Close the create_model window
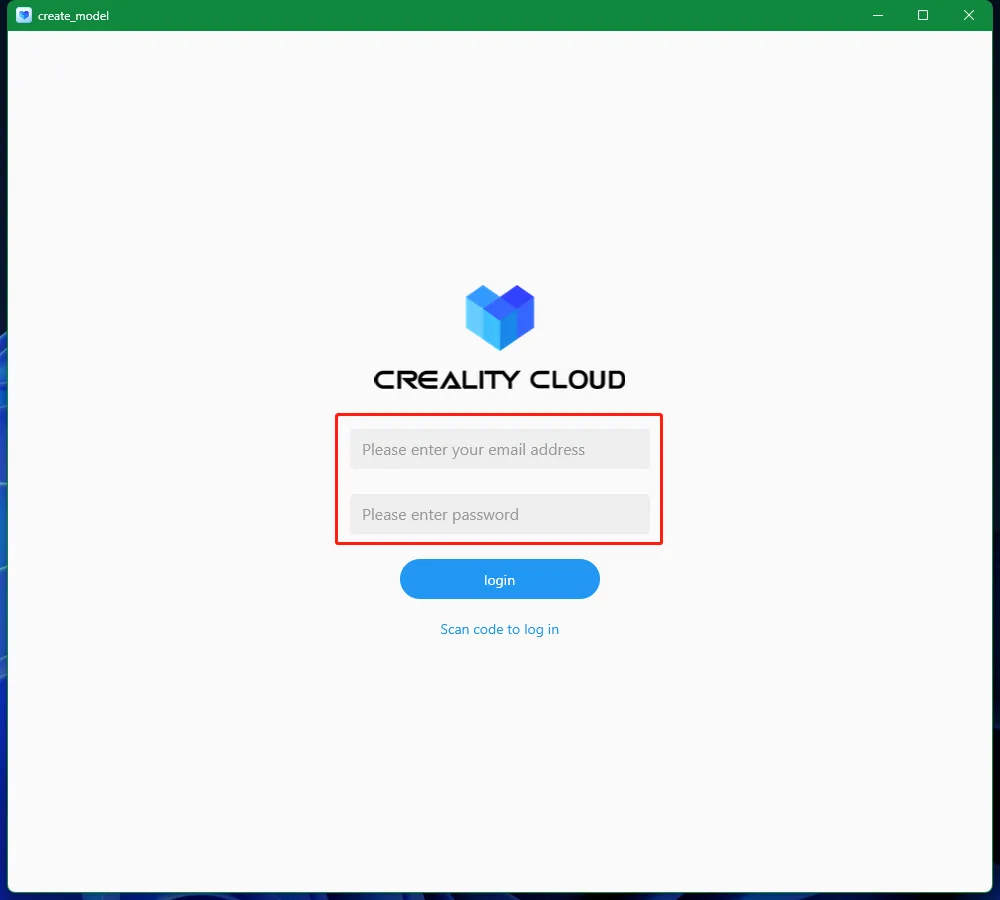Viewport: 1000px width, 900px height. 969,15
